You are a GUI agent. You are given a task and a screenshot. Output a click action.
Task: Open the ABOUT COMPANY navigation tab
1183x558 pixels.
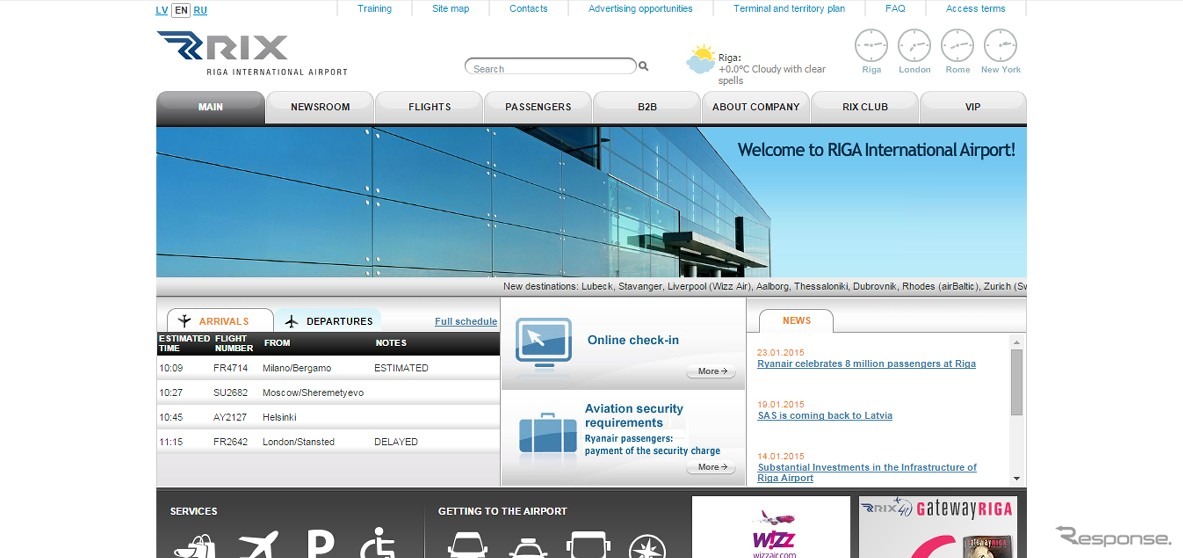click(x=756, y=107)
